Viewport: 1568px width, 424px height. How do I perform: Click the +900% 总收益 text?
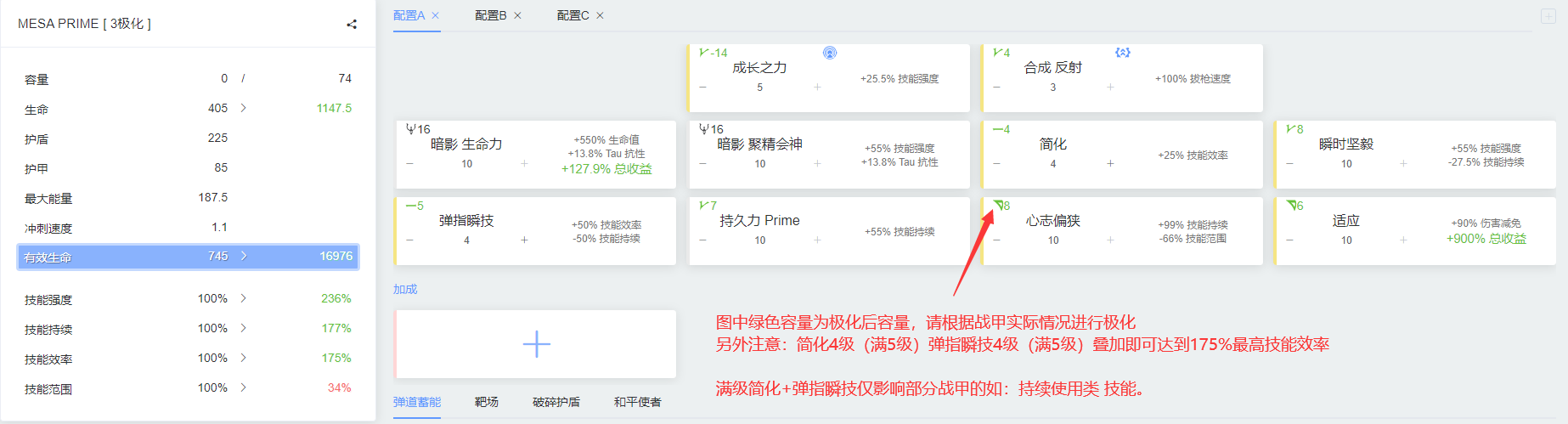1486,239
